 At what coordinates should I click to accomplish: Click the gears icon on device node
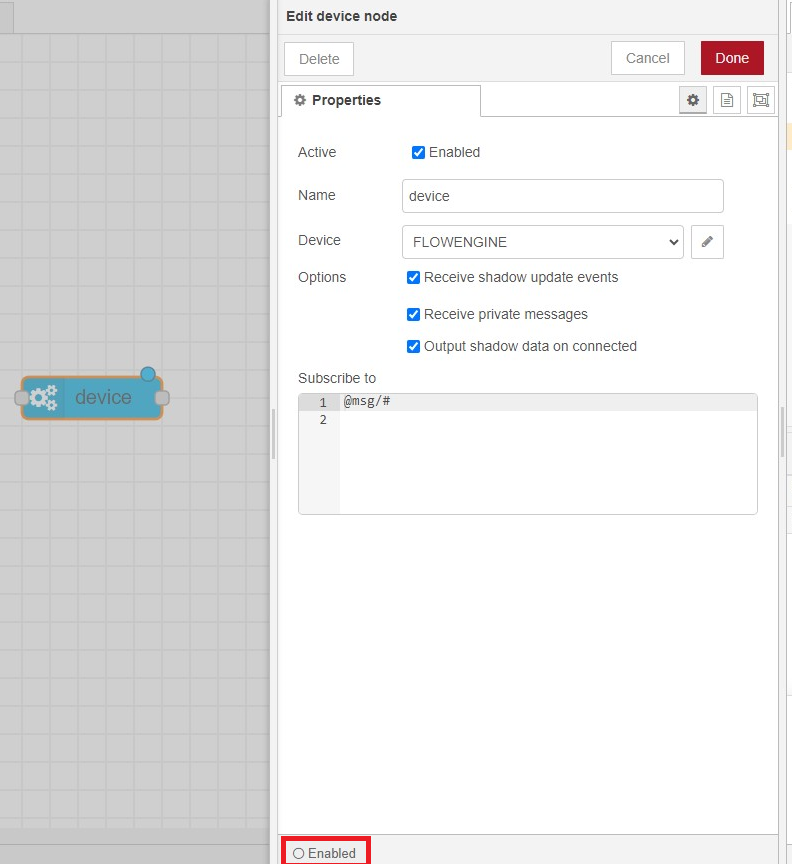(x=44, y=397)
